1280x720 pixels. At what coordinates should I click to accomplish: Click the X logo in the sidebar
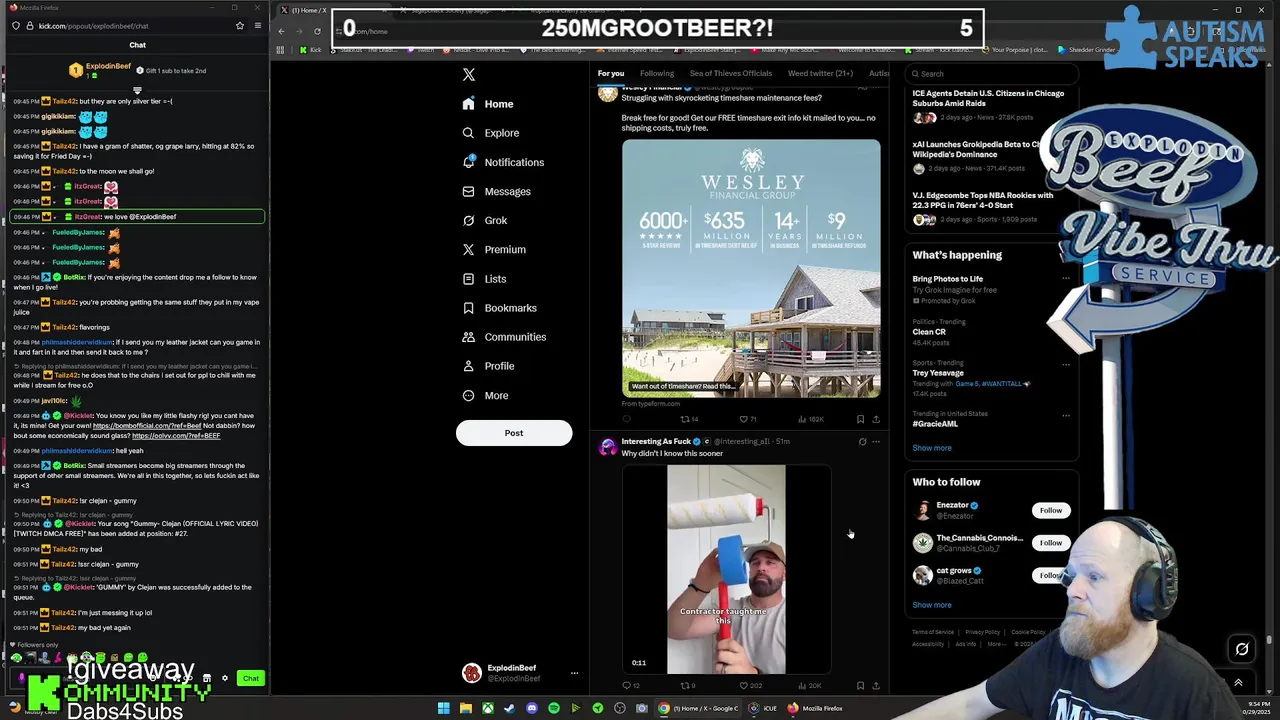tap(468, 75)
